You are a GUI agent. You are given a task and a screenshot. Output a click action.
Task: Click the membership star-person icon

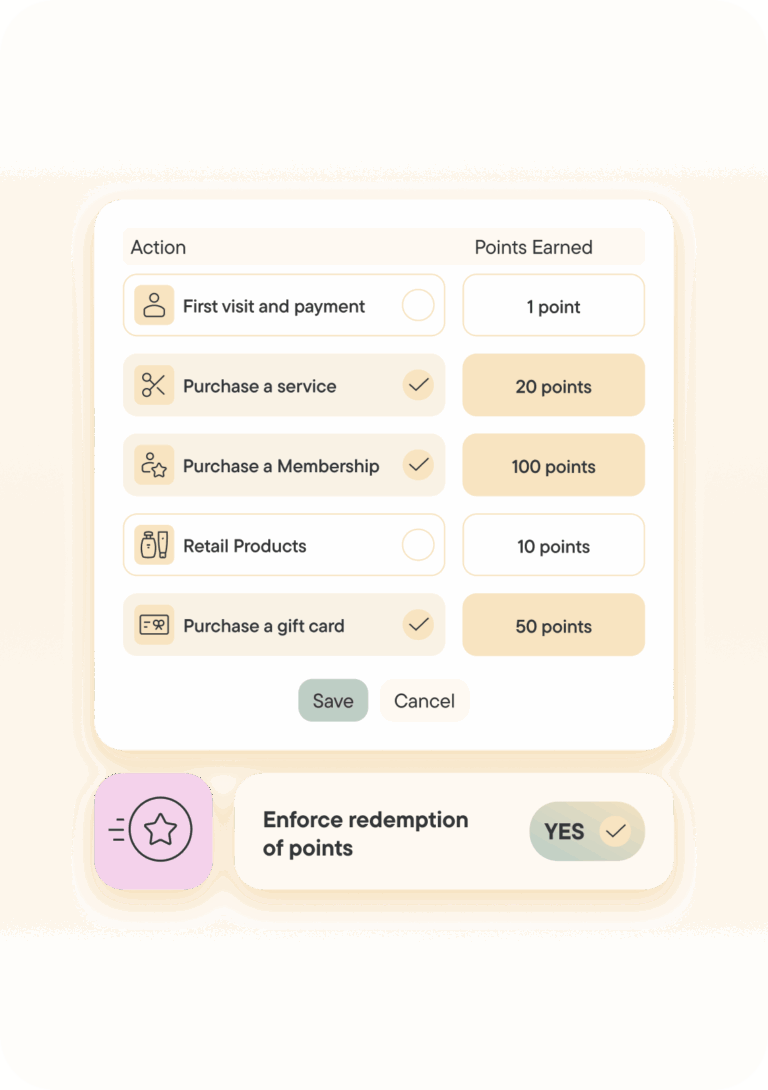pyautogui.click(x=154, y=466)
